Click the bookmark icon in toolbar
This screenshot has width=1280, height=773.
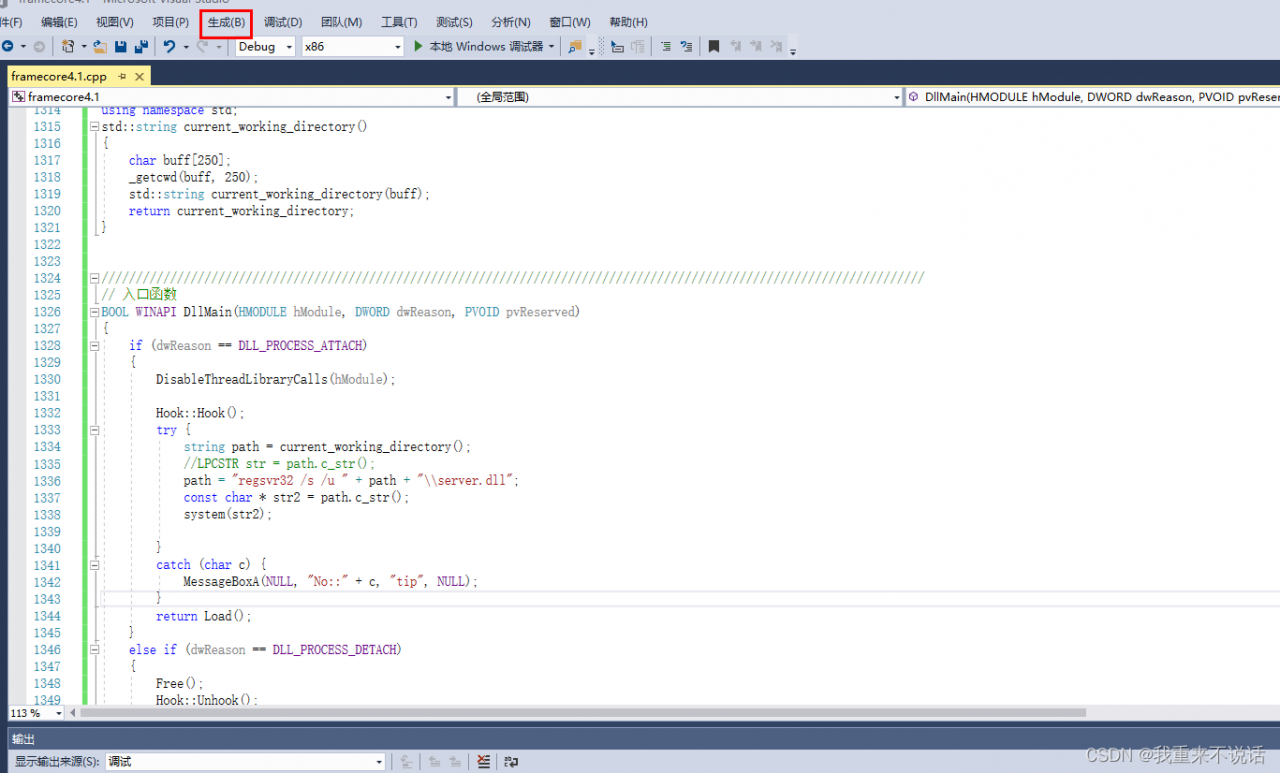pyautogui.click(x=713, y=46)
